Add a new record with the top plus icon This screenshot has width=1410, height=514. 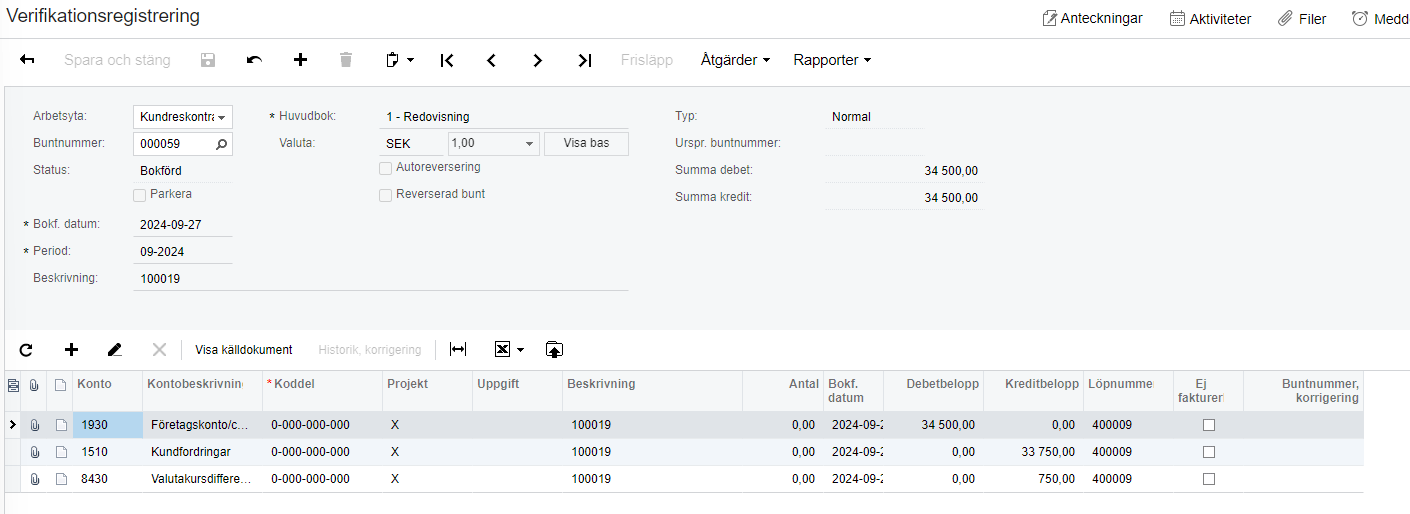(x=300, y=60)
